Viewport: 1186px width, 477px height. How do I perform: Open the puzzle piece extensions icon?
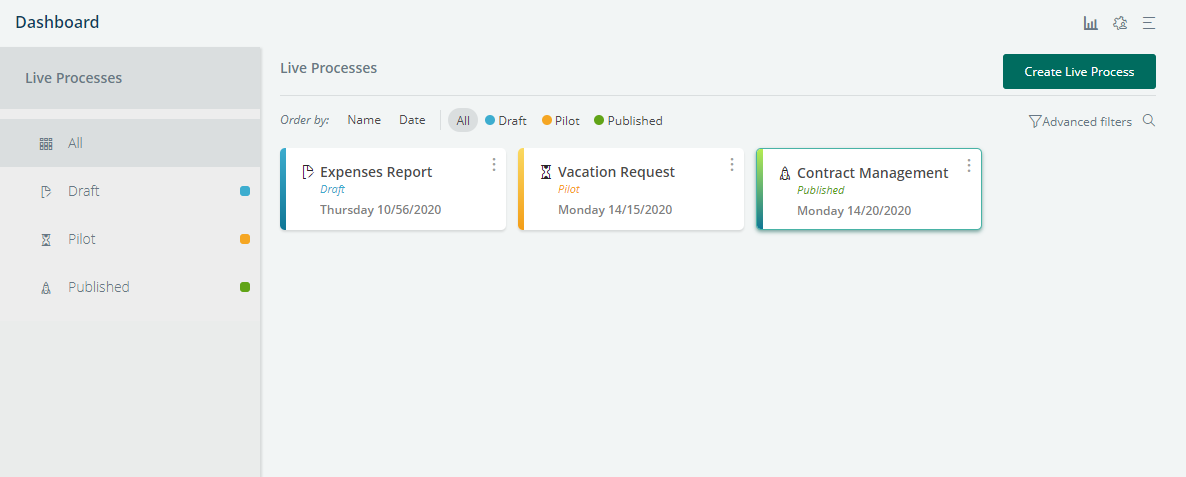(1120, 23)
